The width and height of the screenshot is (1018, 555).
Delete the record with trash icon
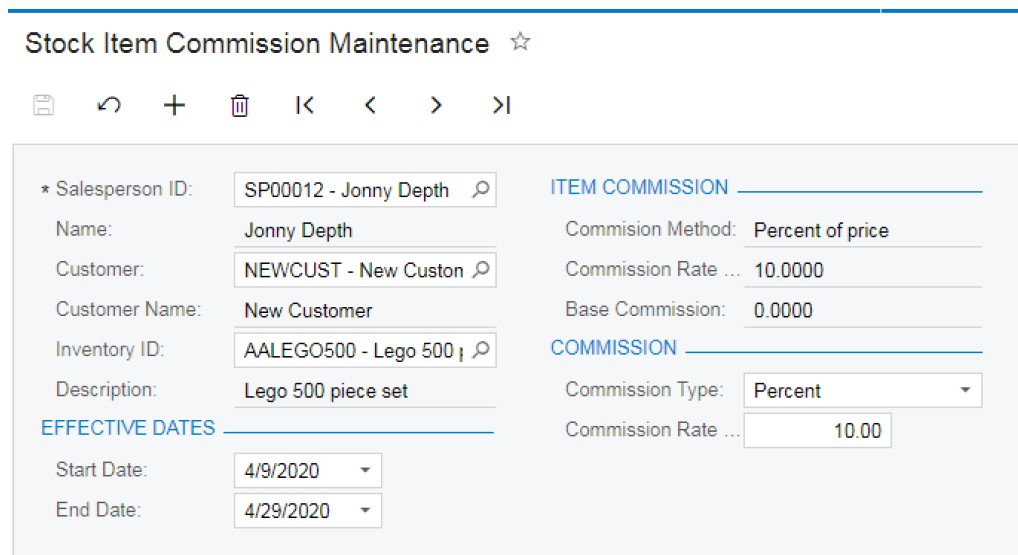click(x=240, y=105)
